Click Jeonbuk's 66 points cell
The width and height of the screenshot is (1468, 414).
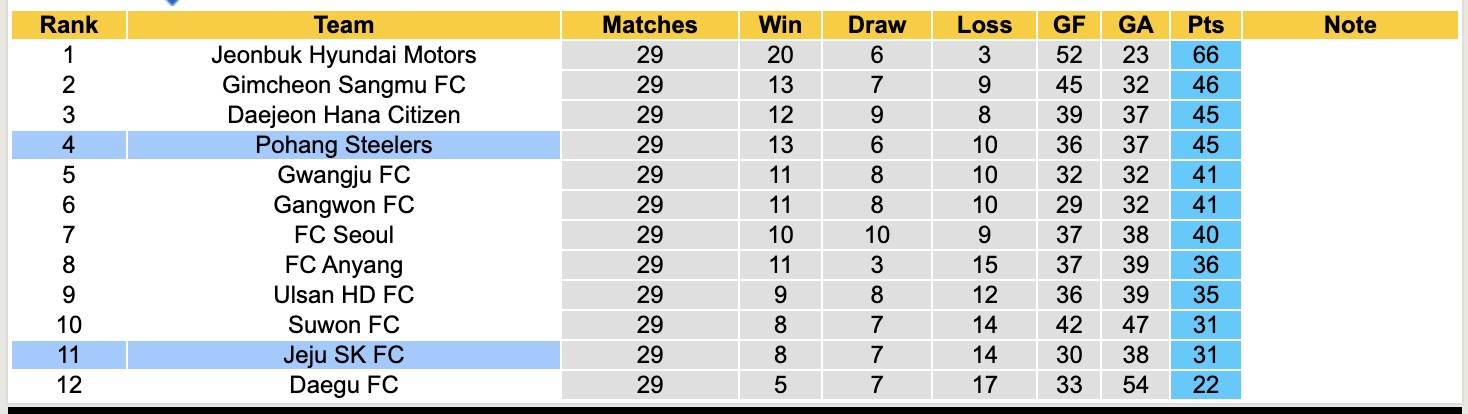1206,55
